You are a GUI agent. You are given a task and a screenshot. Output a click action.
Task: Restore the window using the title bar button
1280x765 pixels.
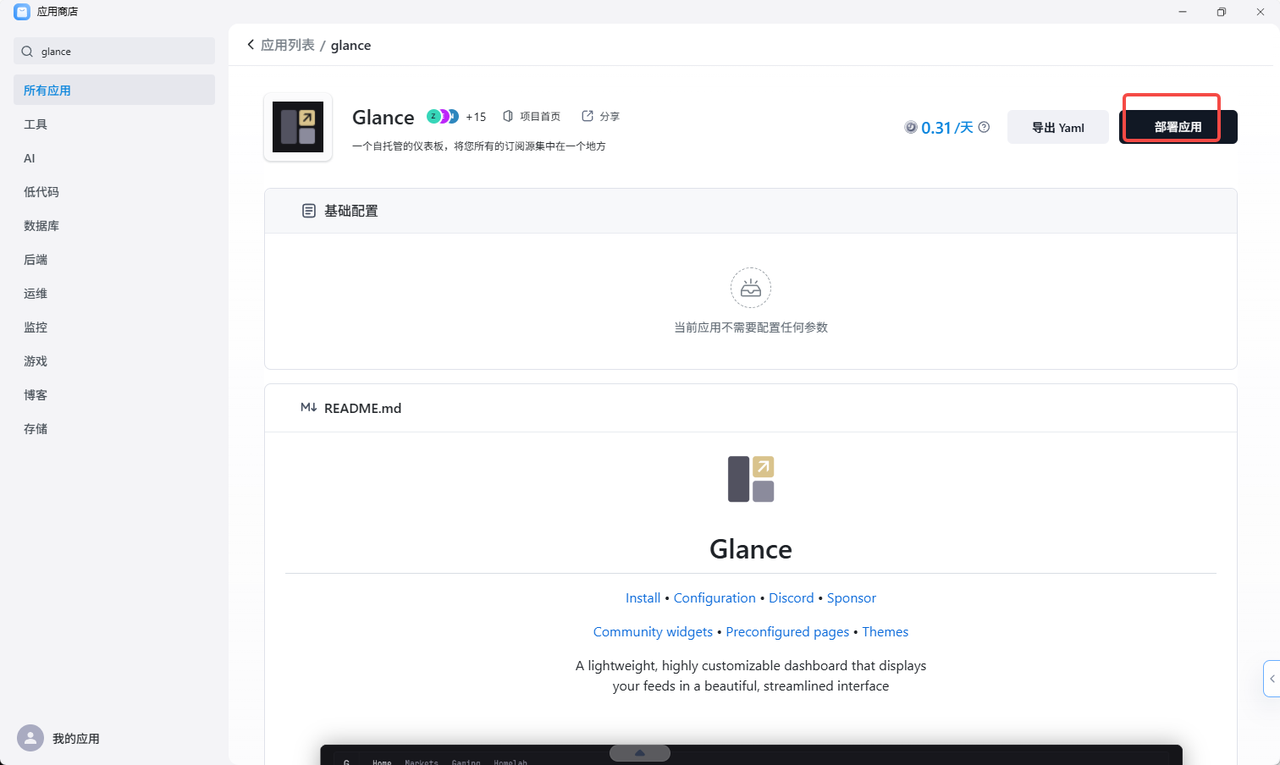[1221, 12]
